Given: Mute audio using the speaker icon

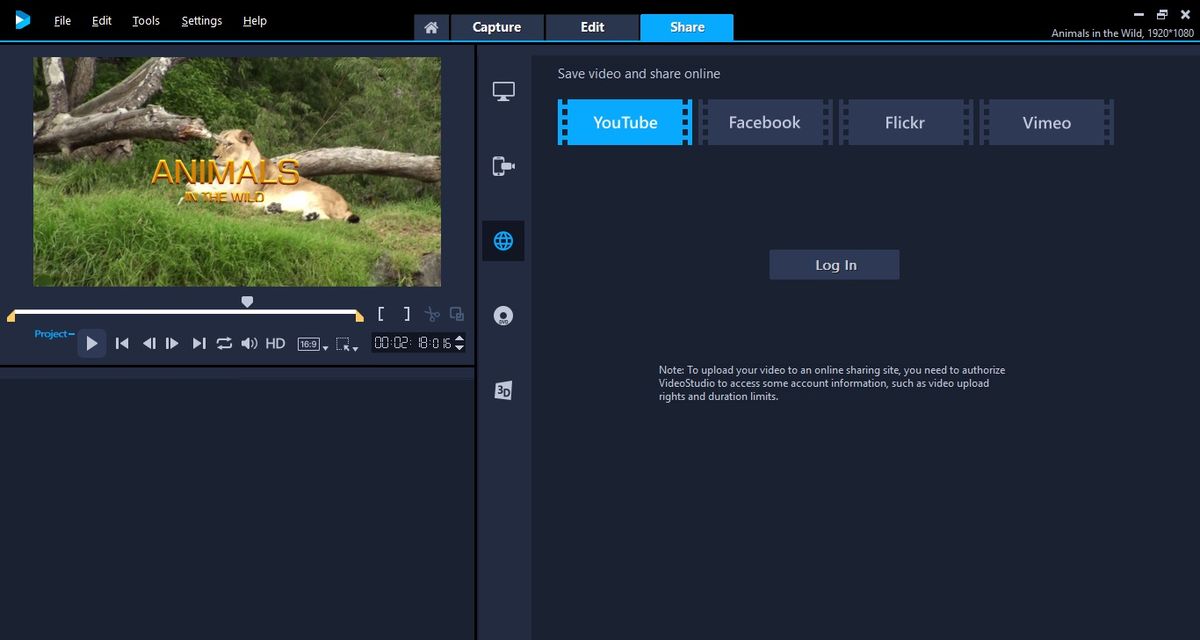Looking at the screenshot, I should 249,343.
